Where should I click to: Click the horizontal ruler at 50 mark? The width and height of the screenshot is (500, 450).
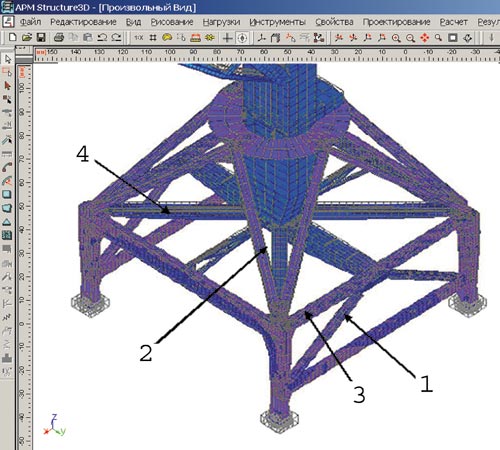(x=287, y=54)
